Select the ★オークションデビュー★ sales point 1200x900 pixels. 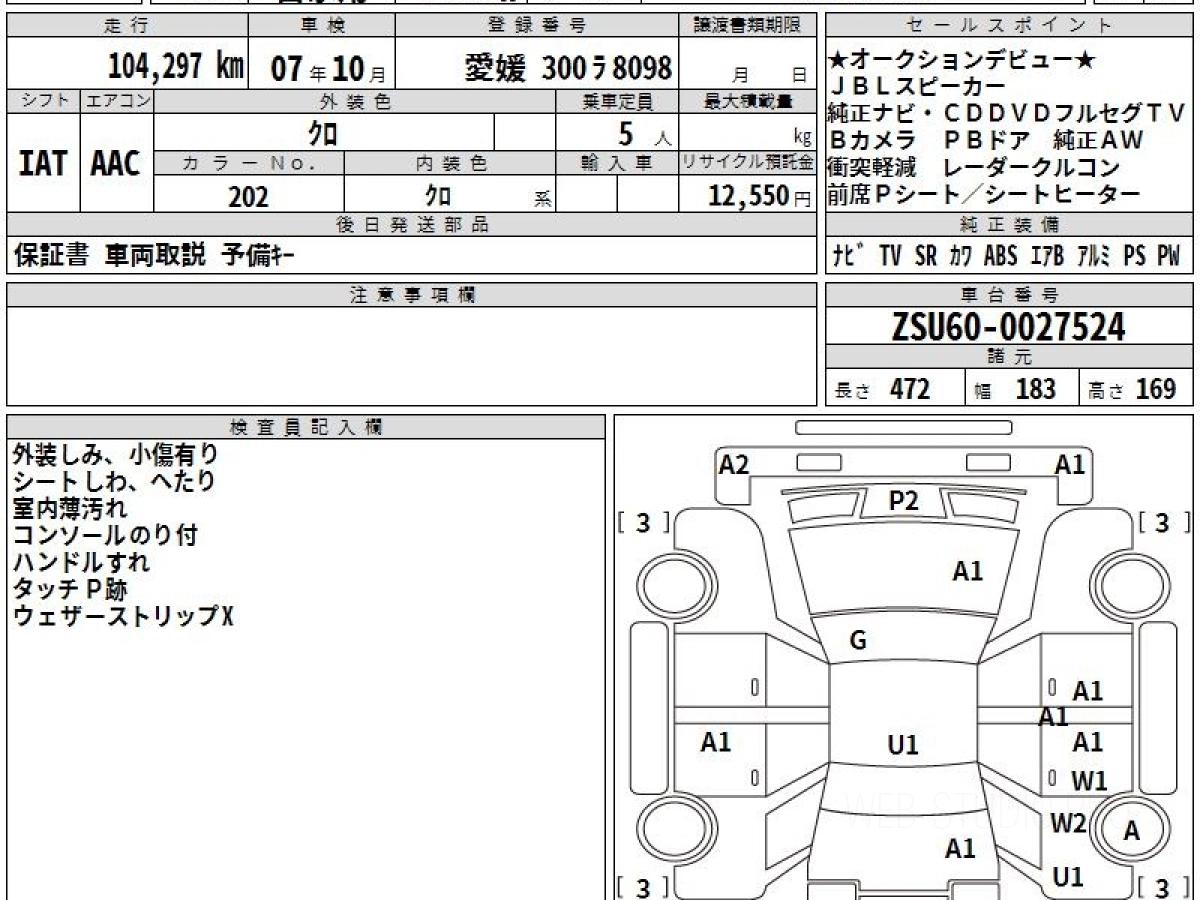962,61
